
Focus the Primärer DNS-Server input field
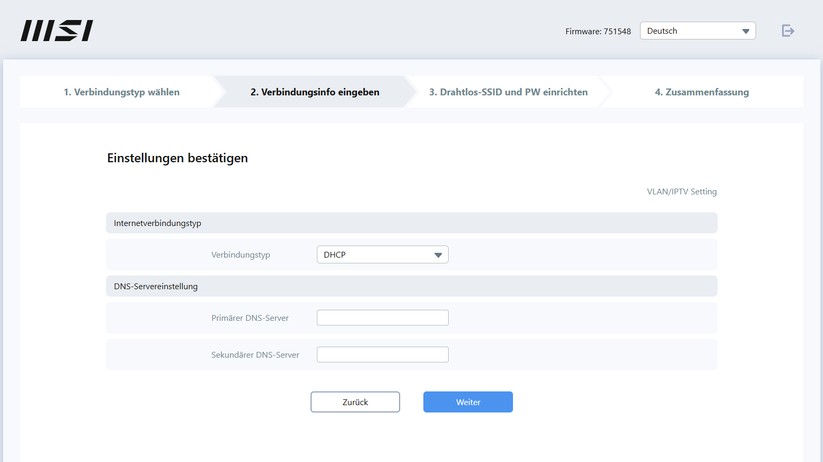(382, 318)
